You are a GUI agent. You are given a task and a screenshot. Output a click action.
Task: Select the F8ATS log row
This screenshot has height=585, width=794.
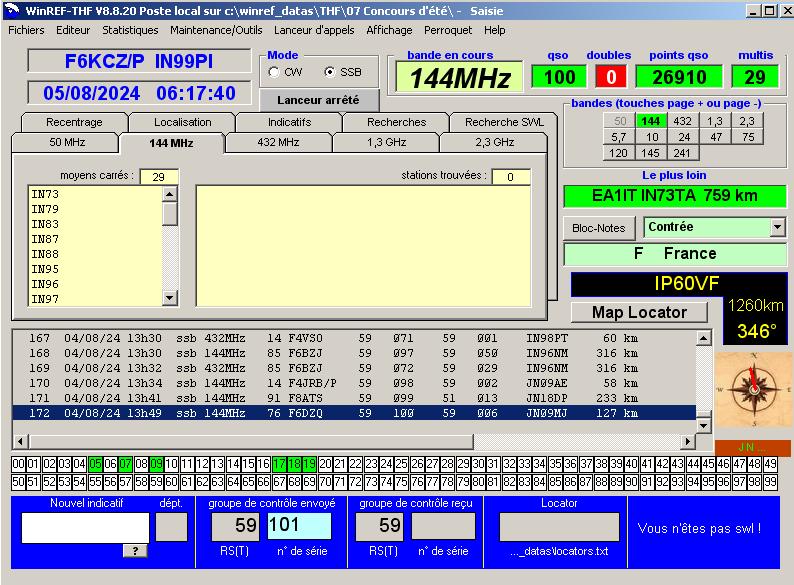pyautogui.click(x=354, y=398)
